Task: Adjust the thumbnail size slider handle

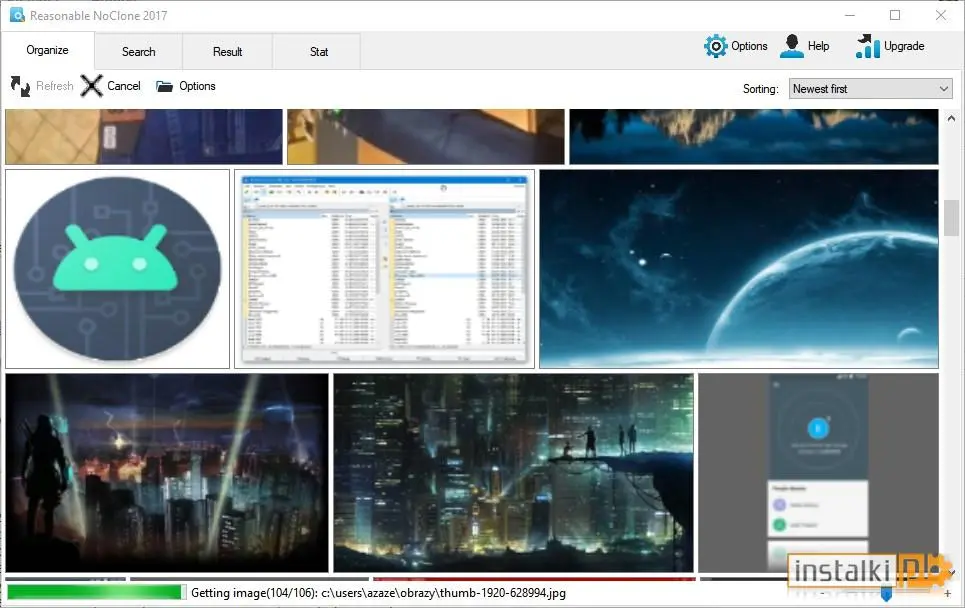Action: tap(886, 593)
